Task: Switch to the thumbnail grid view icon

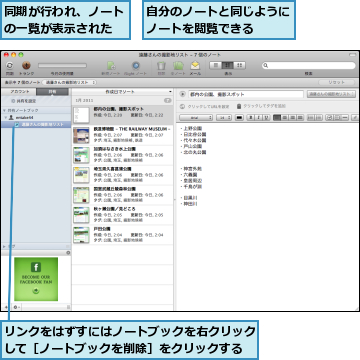Action: (x=240, y=65)
